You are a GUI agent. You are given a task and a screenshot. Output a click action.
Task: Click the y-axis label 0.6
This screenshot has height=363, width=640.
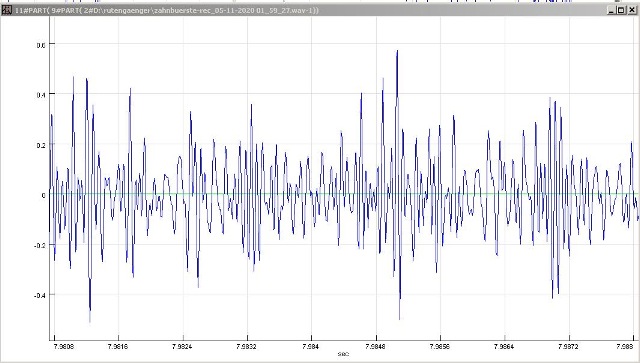(41, 45)
